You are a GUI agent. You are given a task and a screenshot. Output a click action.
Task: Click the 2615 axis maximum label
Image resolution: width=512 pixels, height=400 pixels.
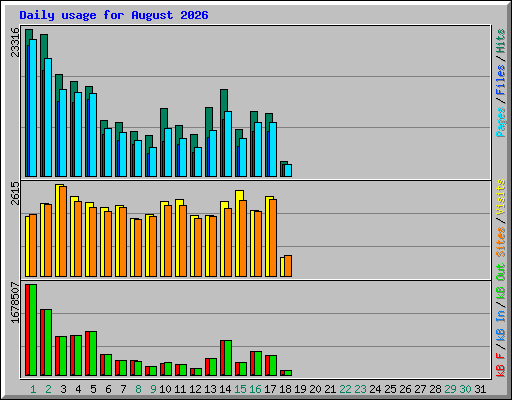coord(15,193)
